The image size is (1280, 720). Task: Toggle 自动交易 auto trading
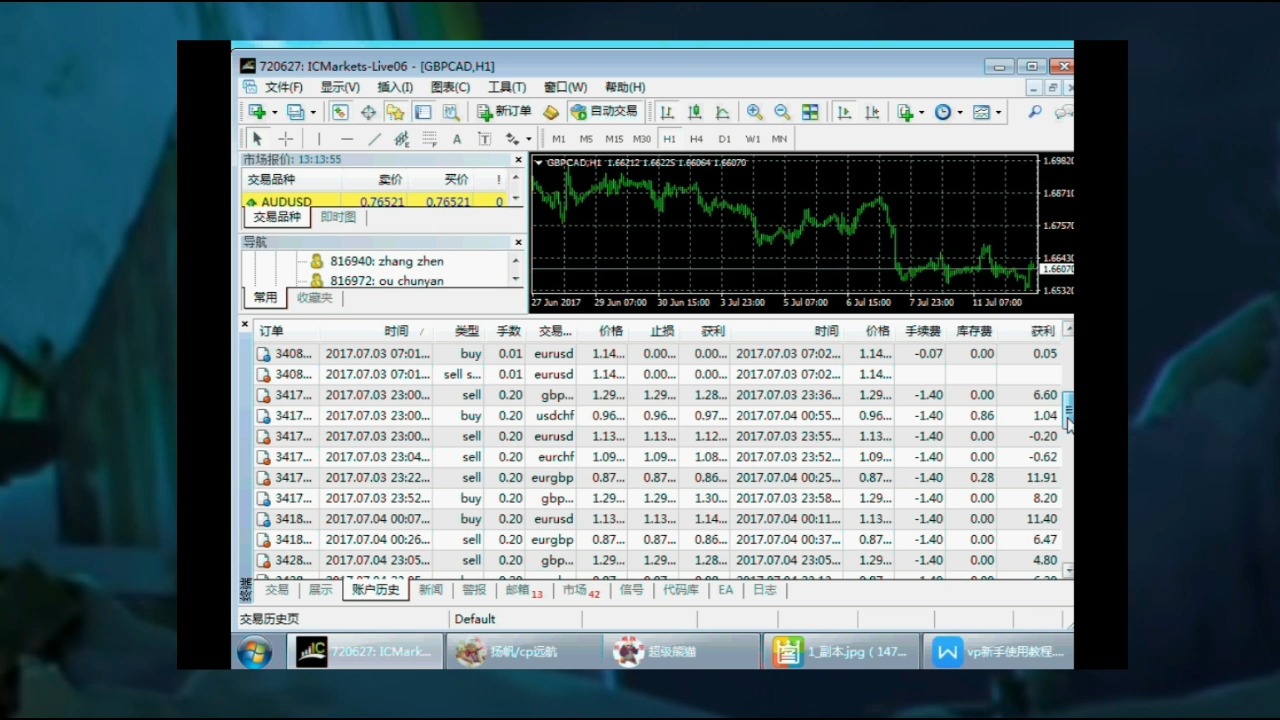click(603, 112)
